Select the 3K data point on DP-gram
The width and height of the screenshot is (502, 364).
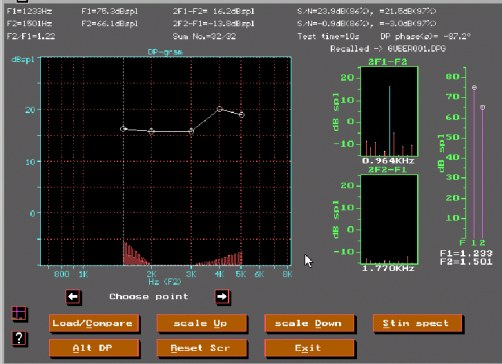(x=191, y=131)
